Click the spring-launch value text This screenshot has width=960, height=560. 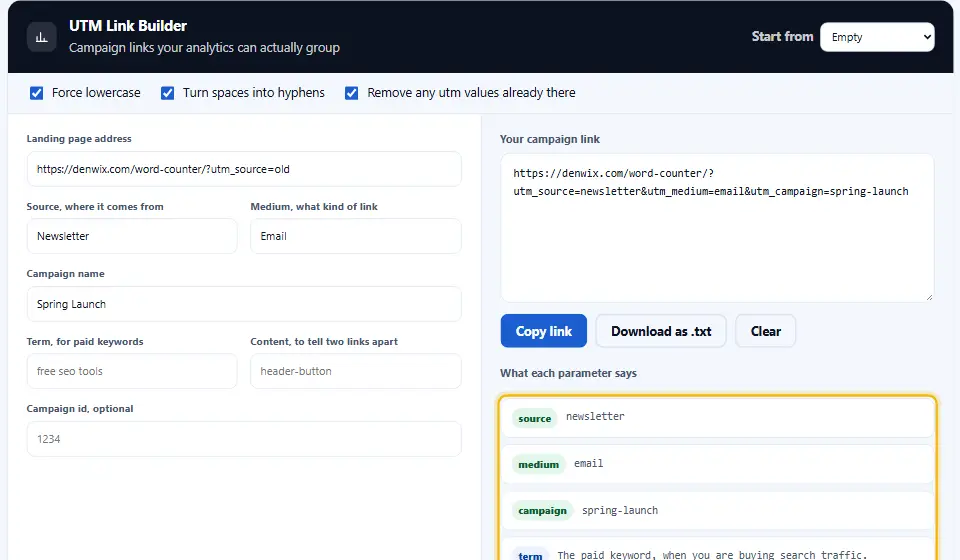(x=620, y=510)
